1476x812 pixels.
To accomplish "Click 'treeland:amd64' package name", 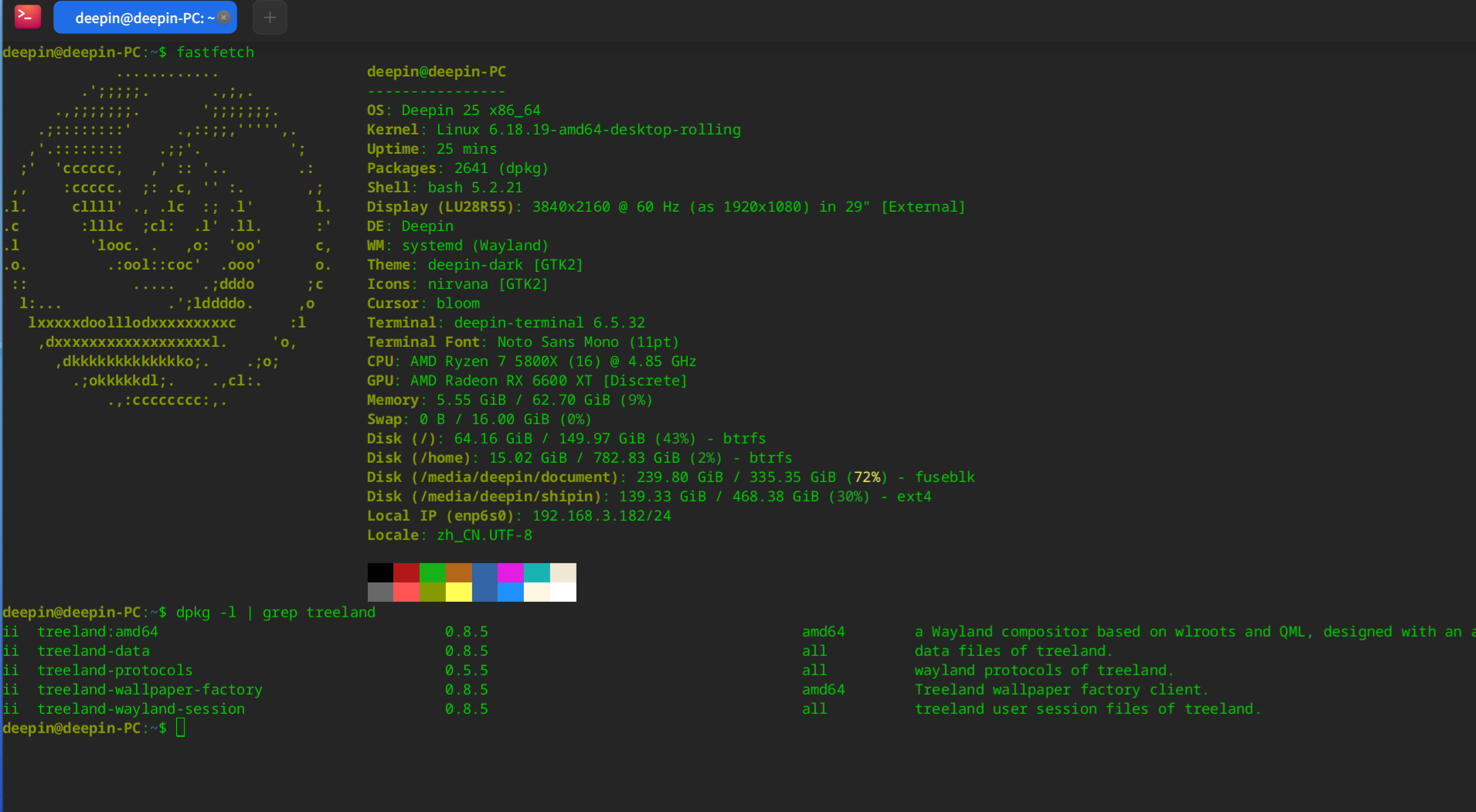I will click(x=98, y=632).
